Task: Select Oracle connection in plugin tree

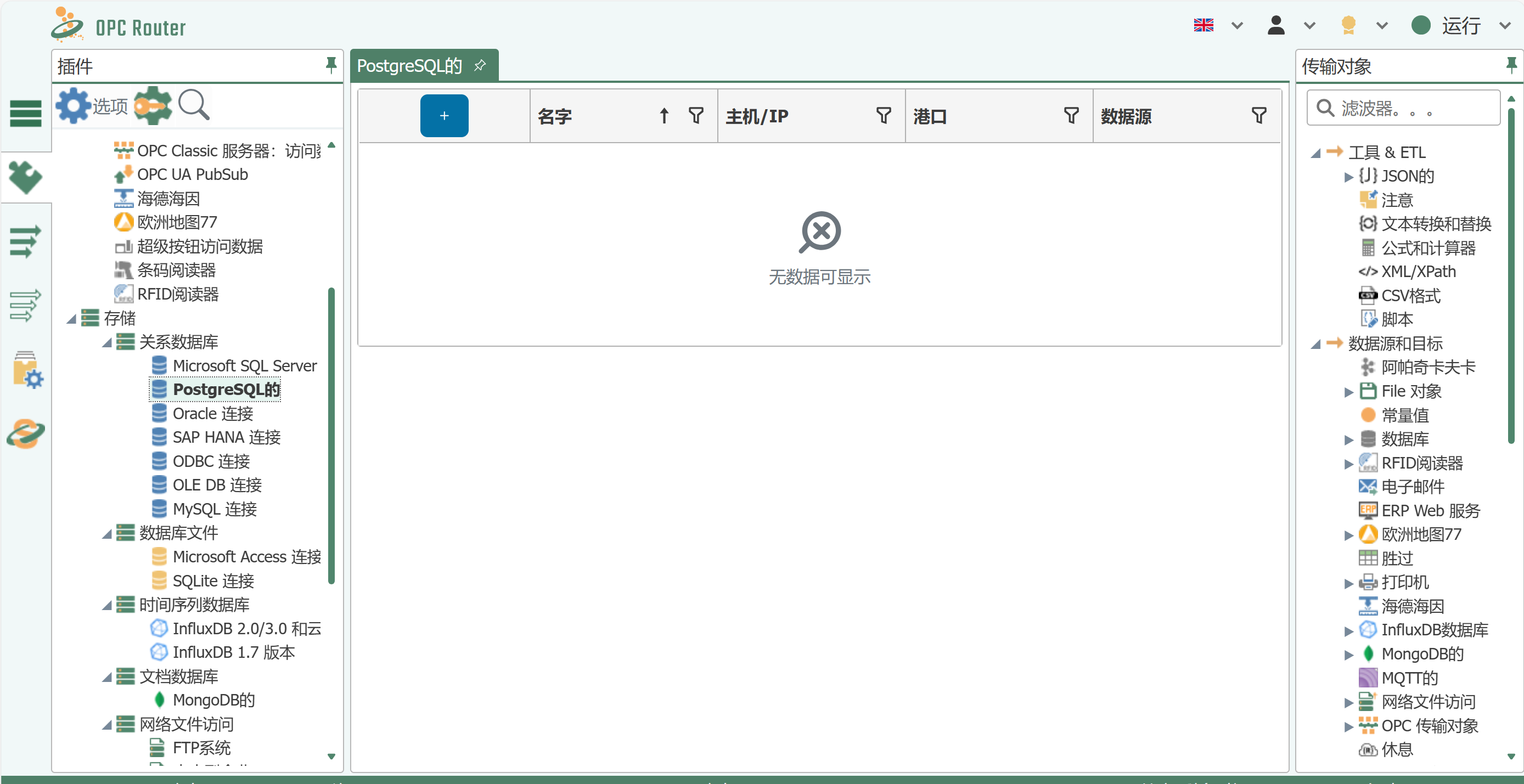Action: (x=213, y=414)
